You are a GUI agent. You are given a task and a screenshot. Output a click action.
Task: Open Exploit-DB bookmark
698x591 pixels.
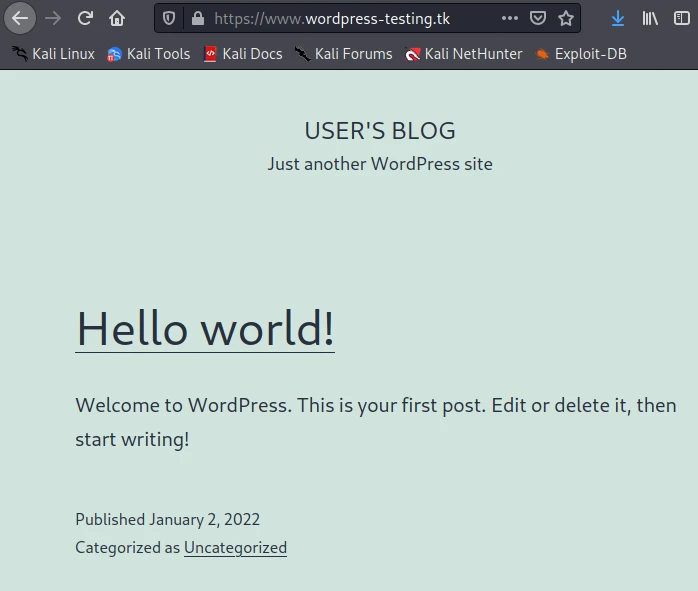pyautogui.click(x=580, y=54)
